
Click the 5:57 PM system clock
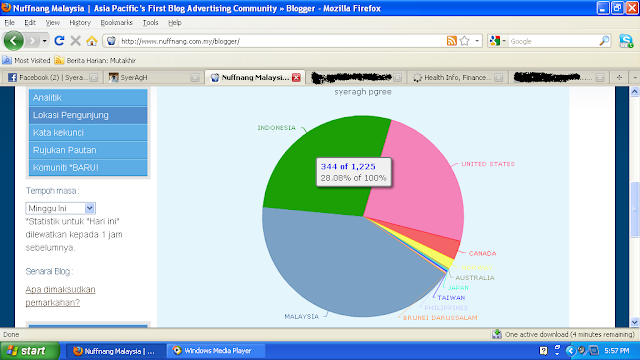click(616, 351)
